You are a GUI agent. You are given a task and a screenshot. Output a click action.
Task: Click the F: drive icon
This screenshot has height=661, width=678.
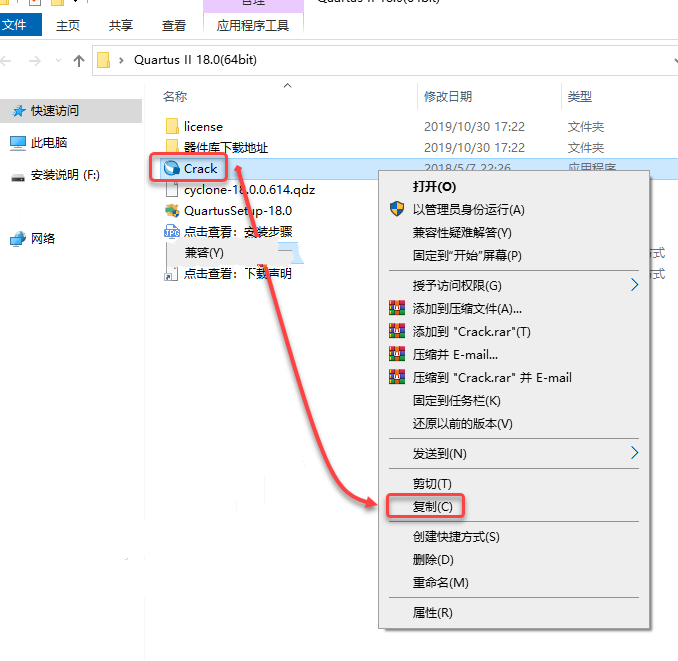(18, 177)
